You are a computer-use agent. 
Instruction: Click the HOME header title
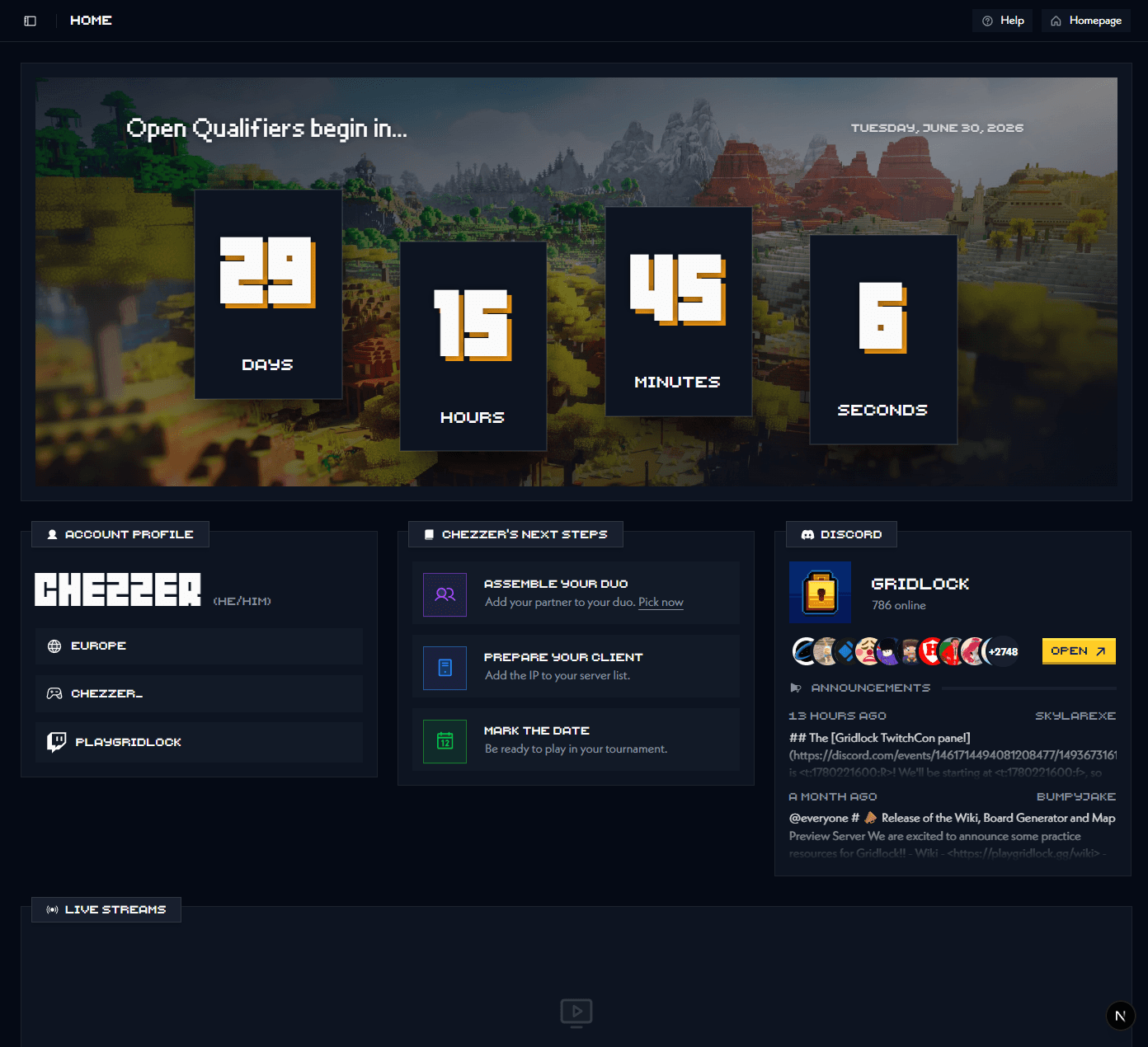click(91, 21)
